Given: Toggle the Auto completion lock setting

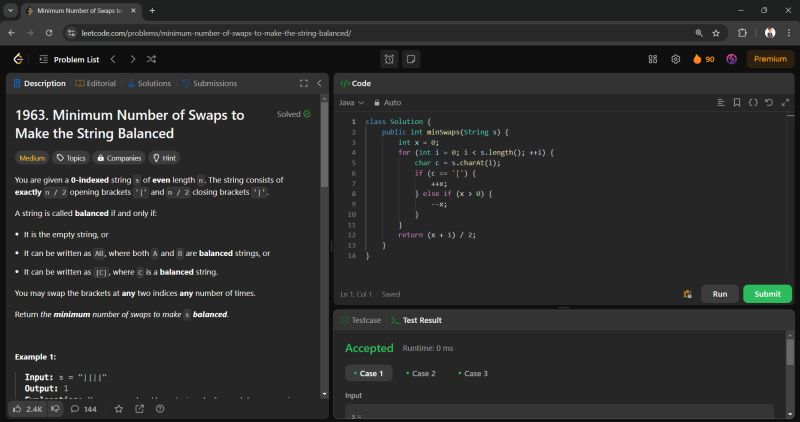Looking at the screenshot, I should (387, 102).
